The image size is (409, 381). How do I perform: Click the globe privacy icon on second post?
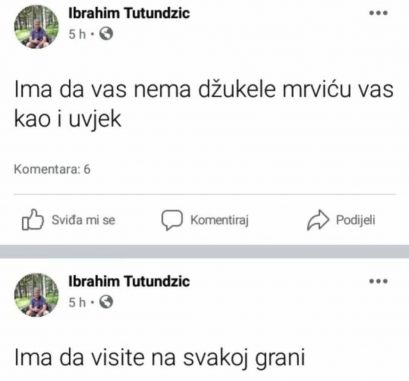(x=106, y=302)
